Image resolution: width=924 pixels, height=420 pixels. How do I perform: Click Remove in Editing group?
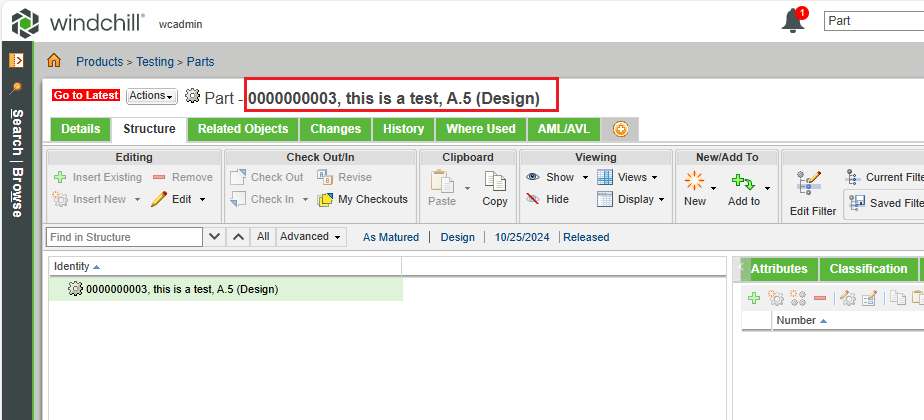tap(183, 177)
